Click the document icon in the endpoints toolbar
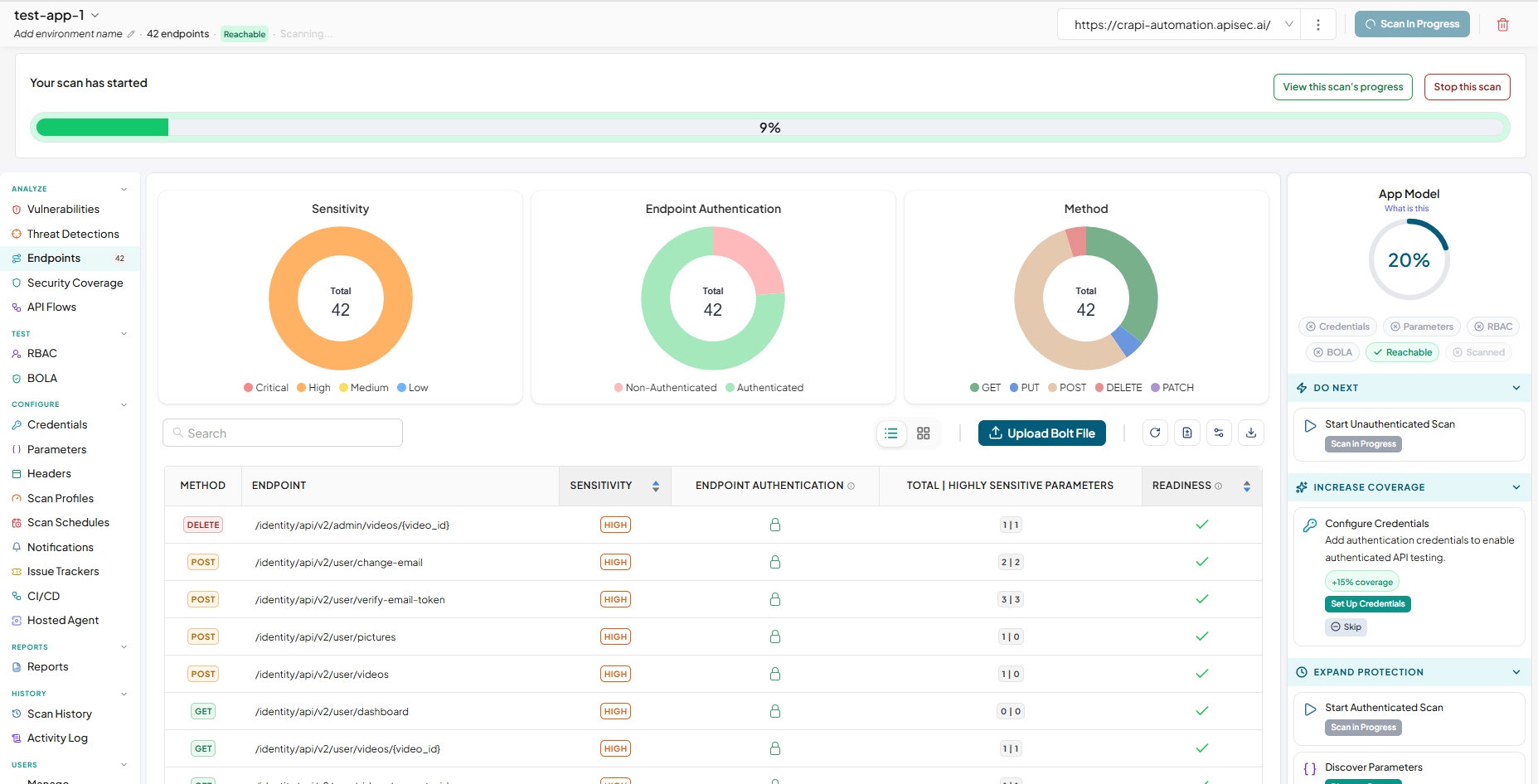Viewport: 1538px width, 784px height. click(1187, 433)
